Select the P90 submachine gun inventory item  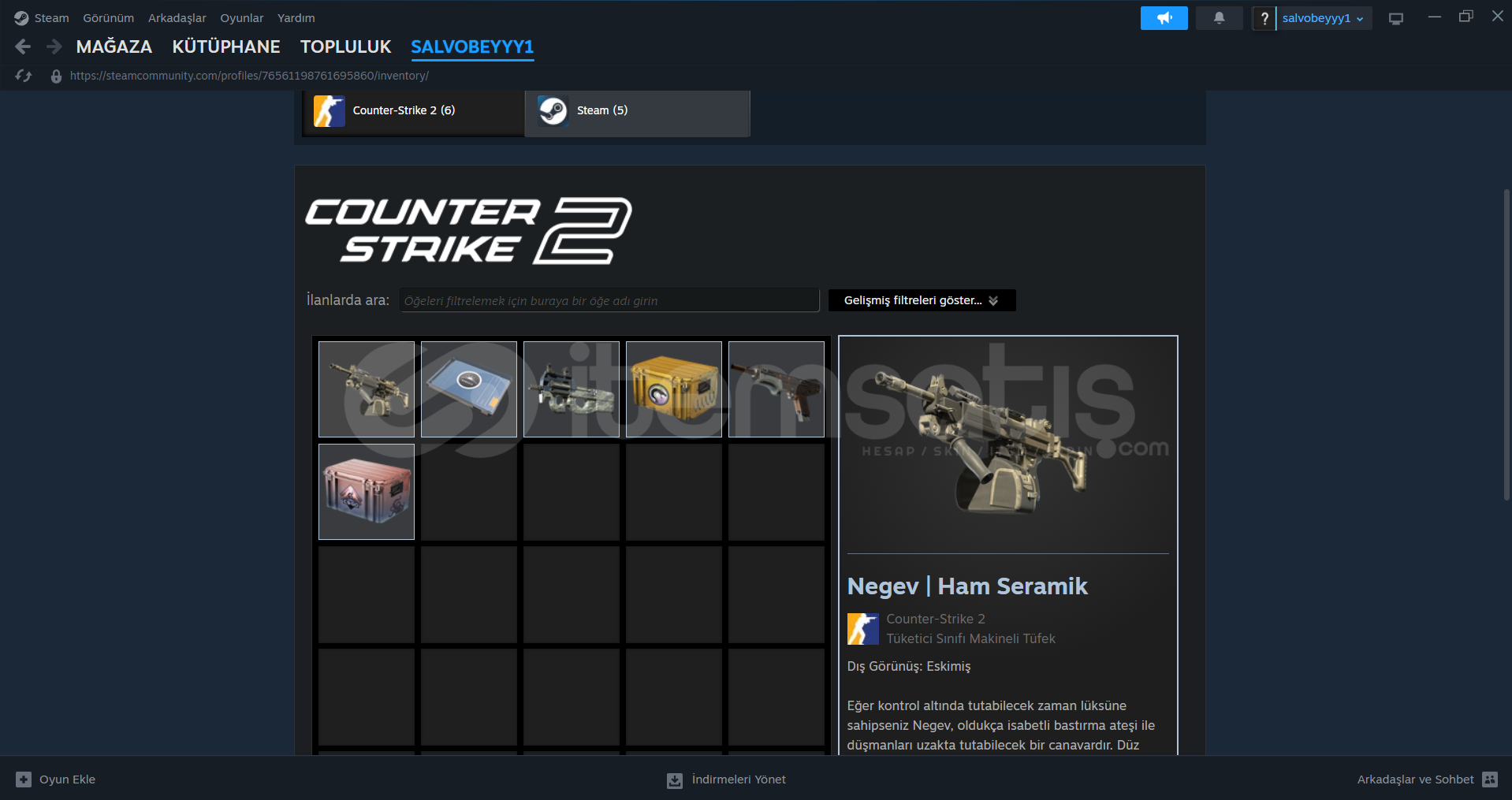(572, 389)
